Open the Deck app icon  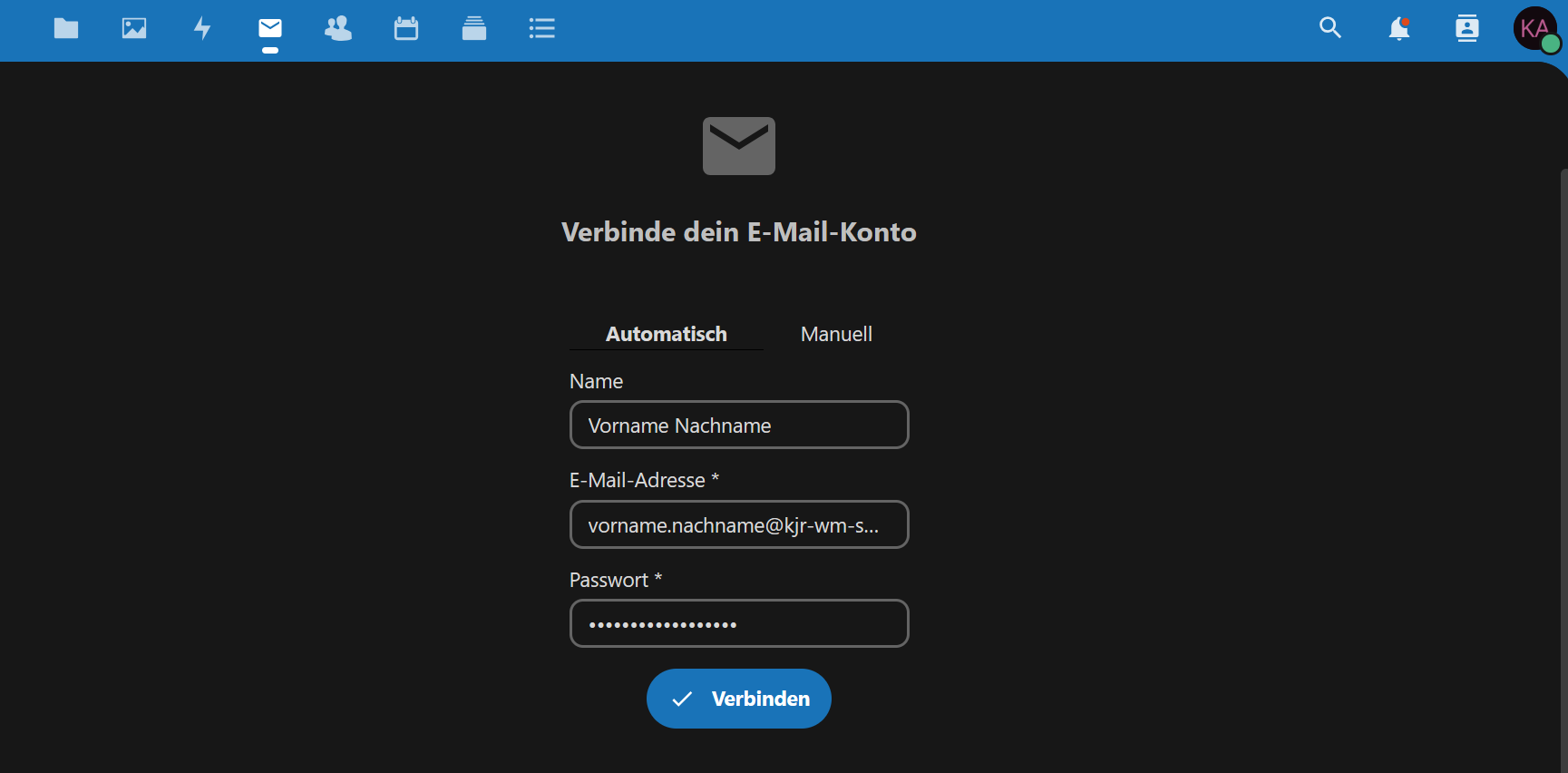[474, 29]
